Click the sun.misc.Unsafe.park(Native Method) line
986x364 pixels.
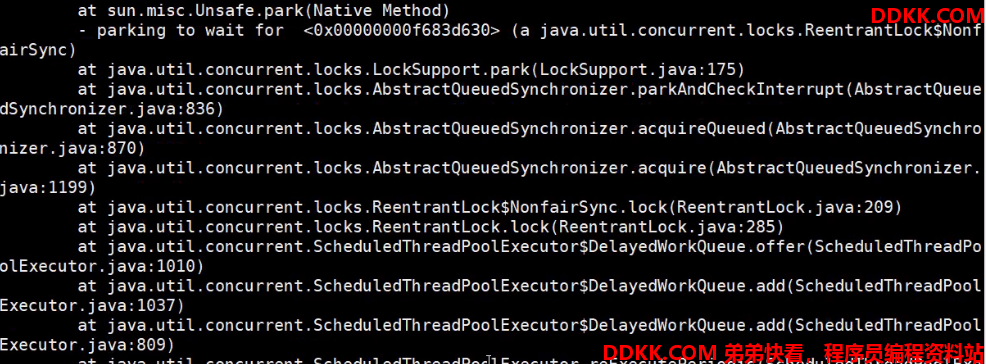coord(263,10)
